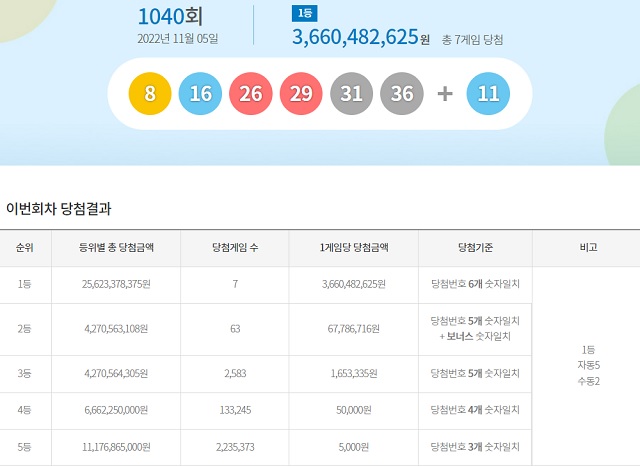Screen dimensions: 640x466
Task: Click total prize 11,176,865,000원
Action: pos(116,447)
